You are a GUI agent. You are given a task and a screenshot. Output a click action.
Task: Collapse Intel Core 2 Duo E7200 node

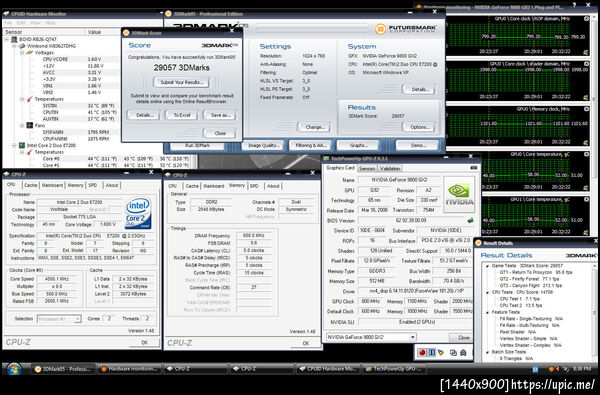point(14,145)
